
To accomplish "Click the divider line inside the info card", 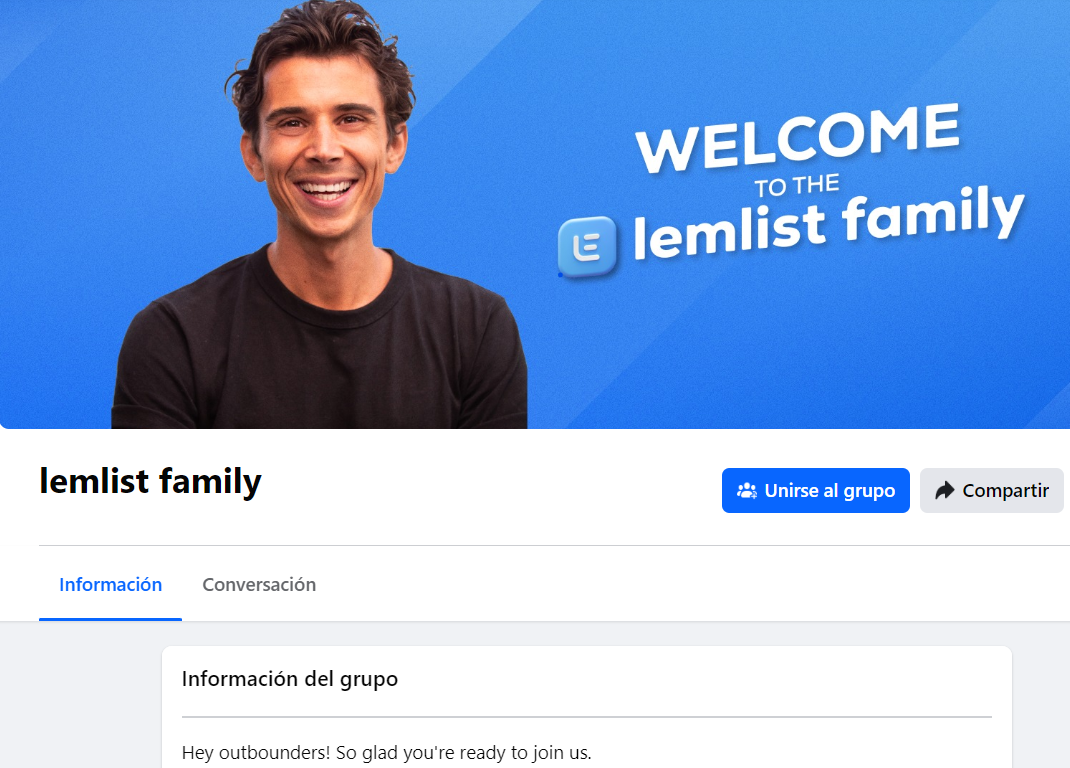I will (587, 717).
